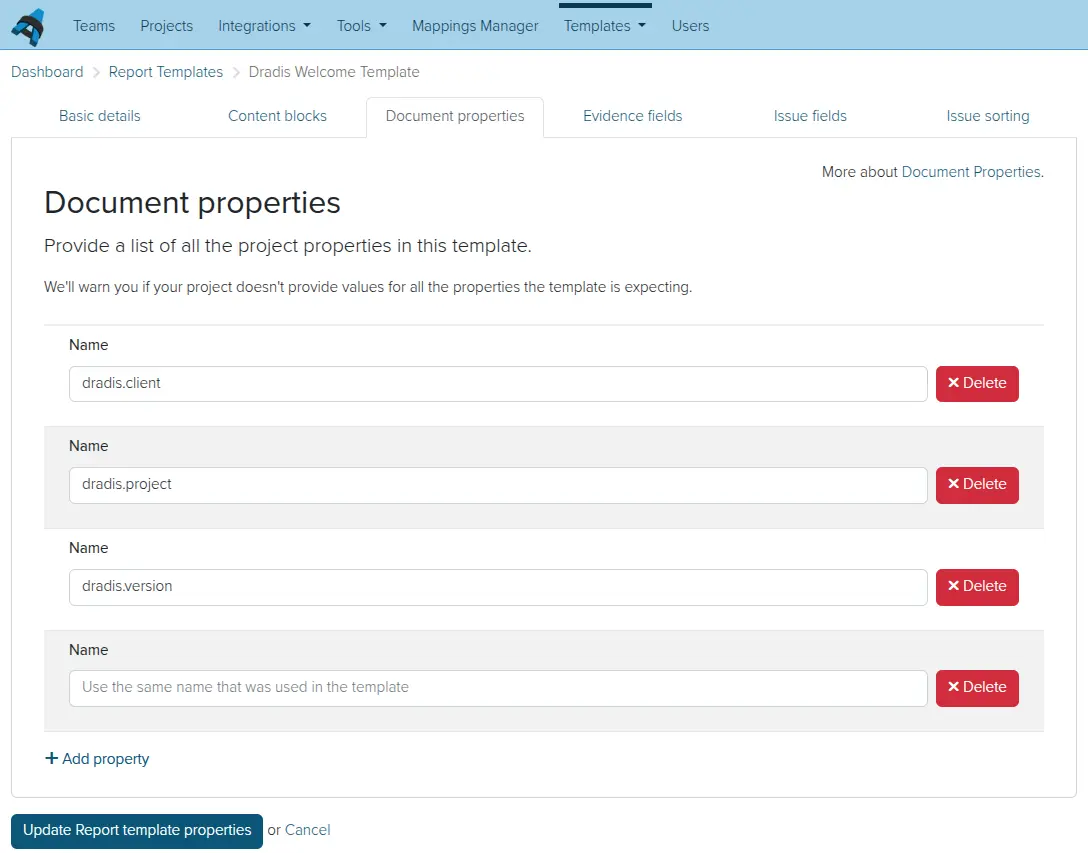Open the Users page
Viewport: 1088px width, 853px height.
pos(690,26)
